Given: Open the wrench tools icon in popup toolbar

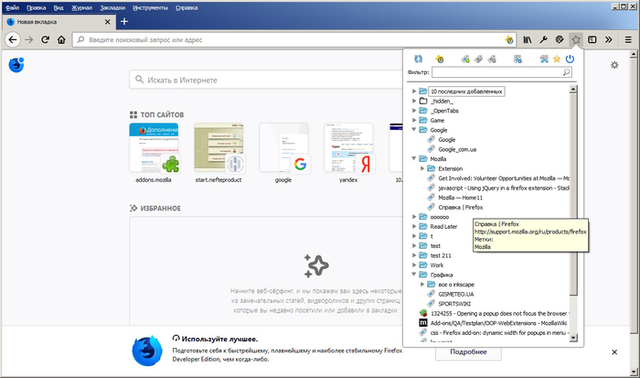Looking at the screenshot, I should click(544, 59).
